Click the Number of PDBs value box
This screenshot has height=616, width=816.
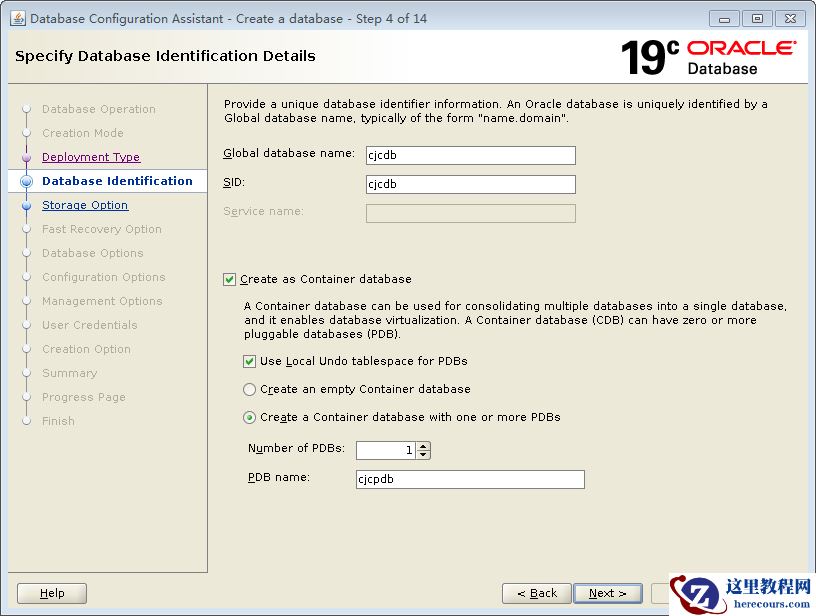point(386,450)
